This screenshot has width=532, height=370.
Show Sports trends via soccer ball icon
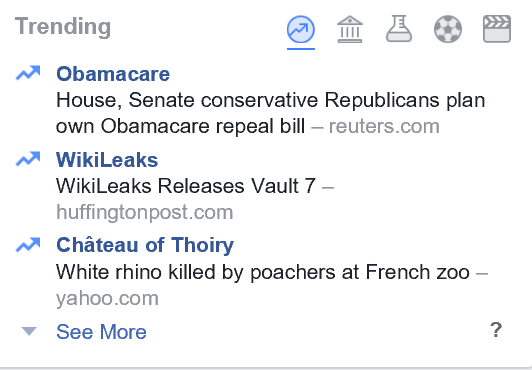click(x=448, y=29)
